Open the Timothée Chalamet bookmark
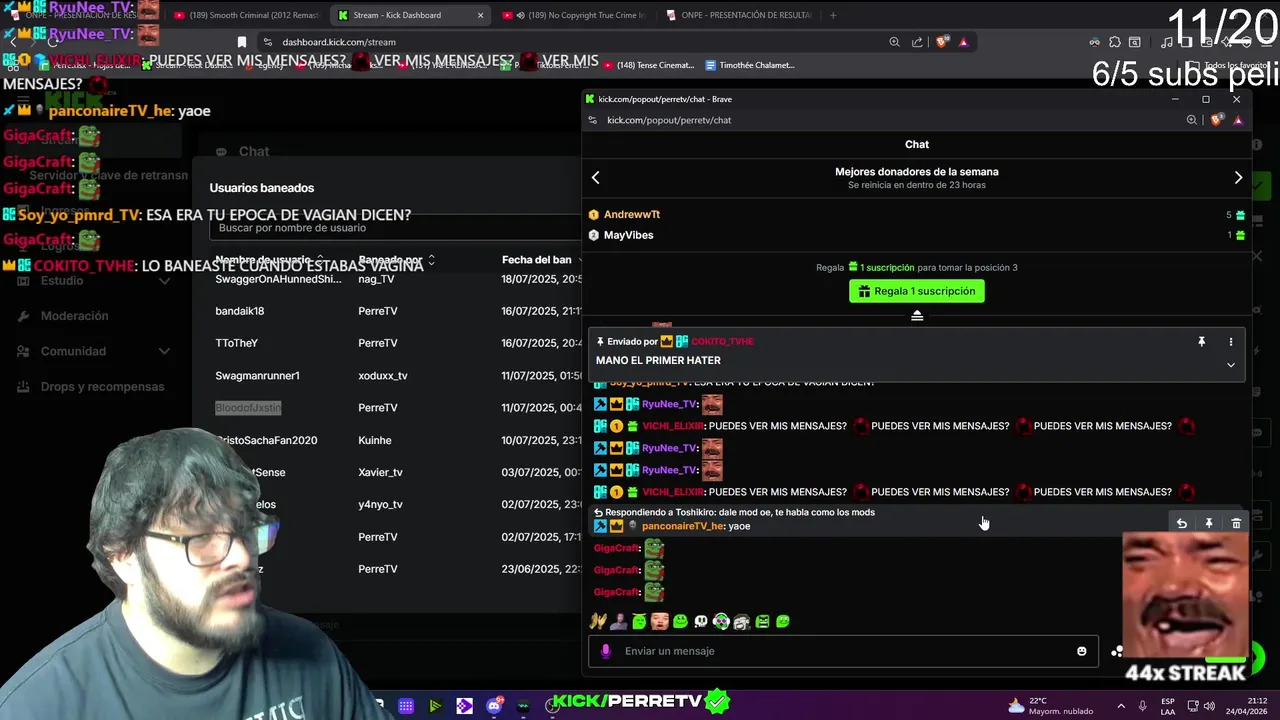The width and height of the screenshot is (1280, 720). coord(750,65)
